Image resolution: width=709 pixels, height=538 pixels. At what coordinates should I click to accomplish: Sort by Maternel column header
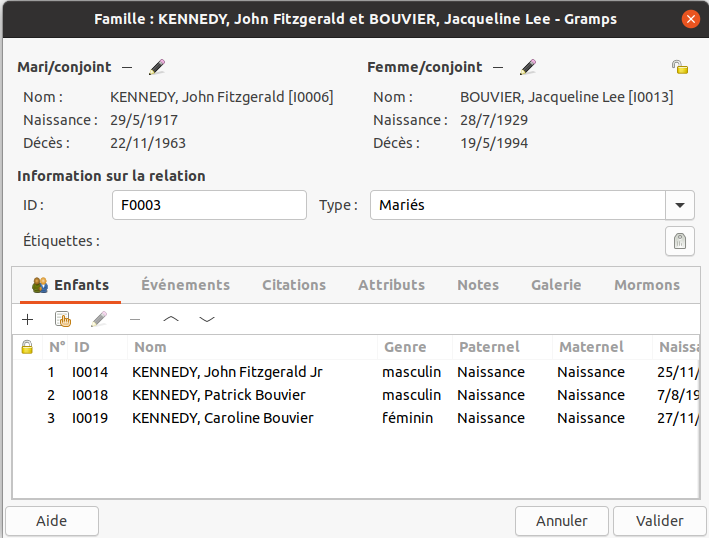click(x=602, y=347)
